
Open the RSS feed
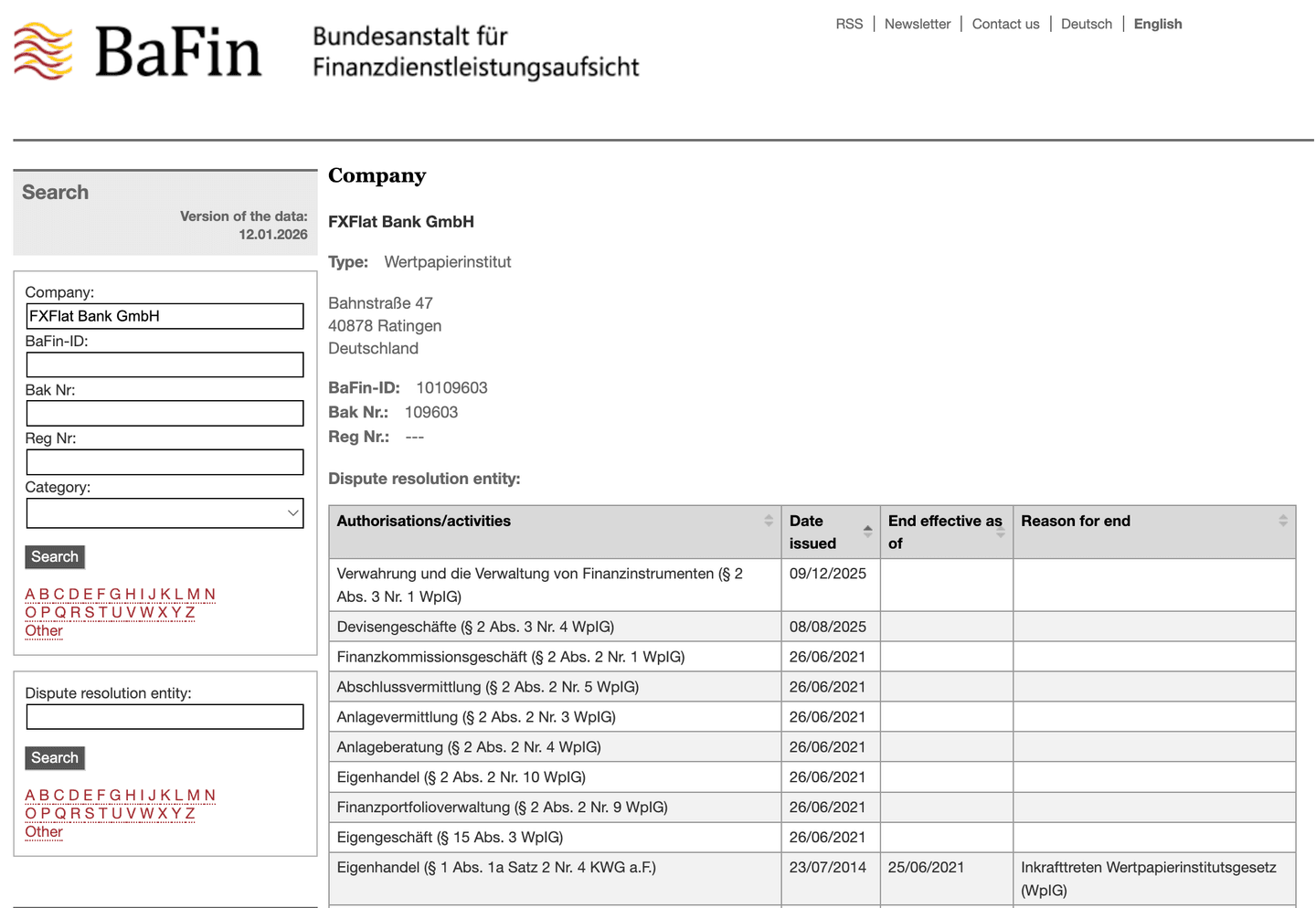point(849,23)
